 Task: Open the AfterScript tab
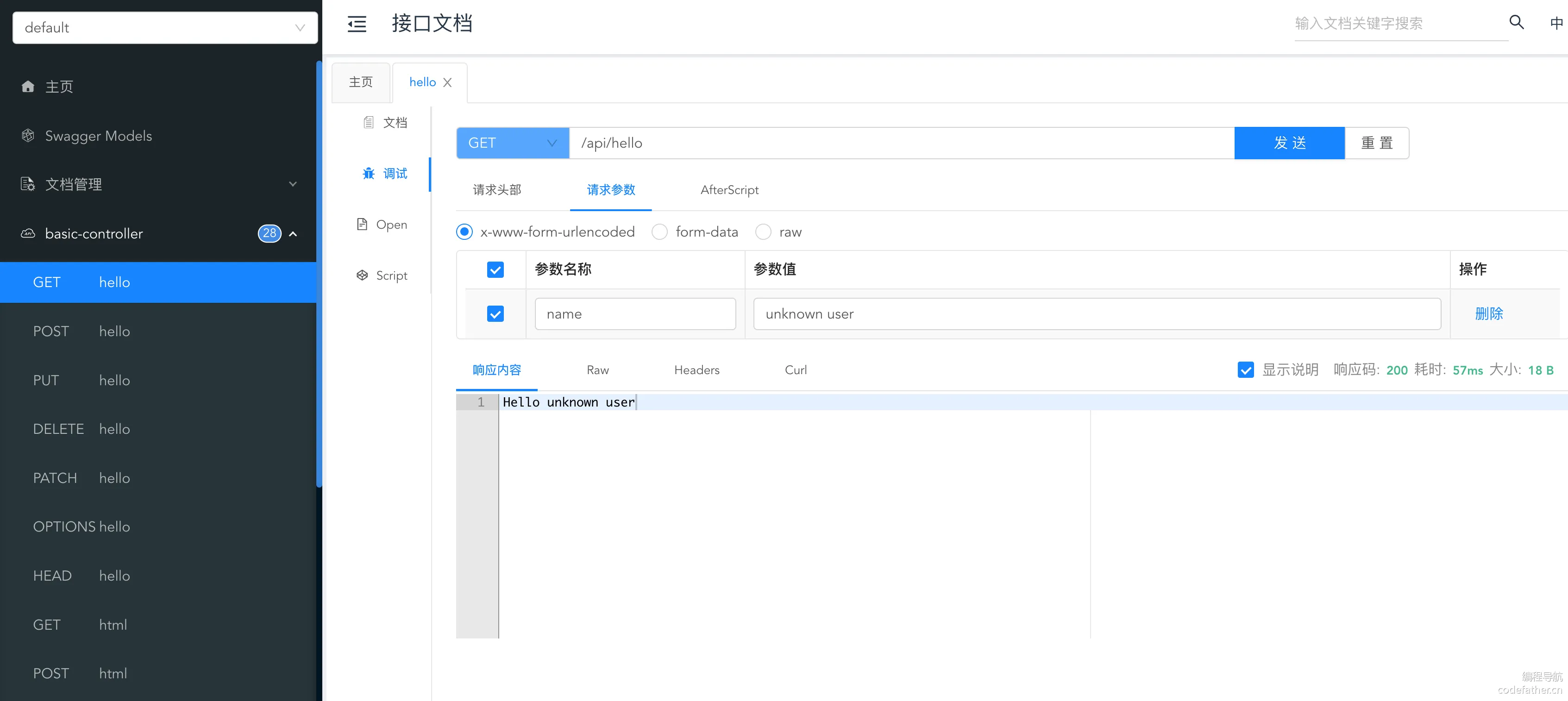coord(729,190)
